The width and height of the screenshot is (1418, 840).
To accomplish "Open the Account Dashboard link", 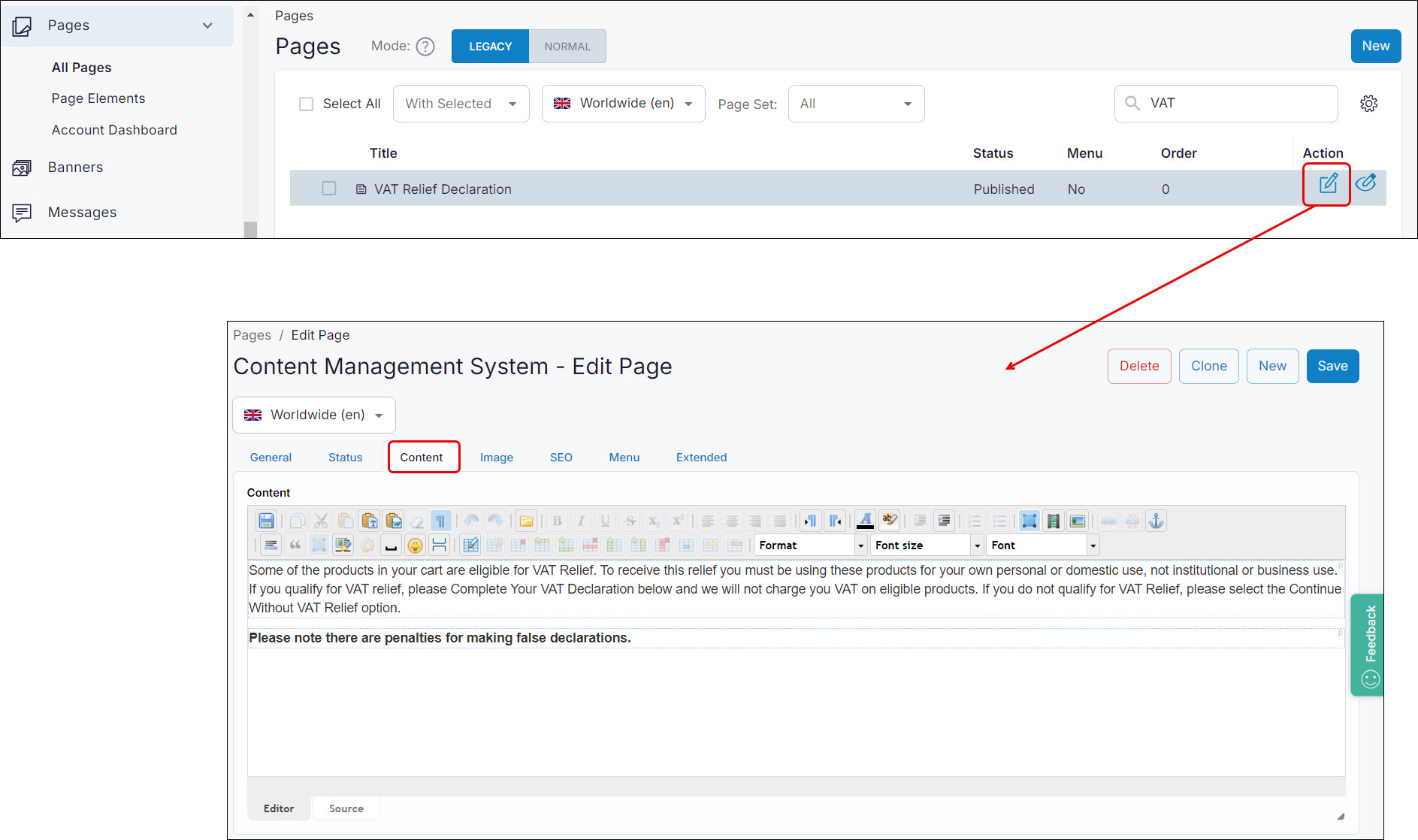I will coord(114,129).
